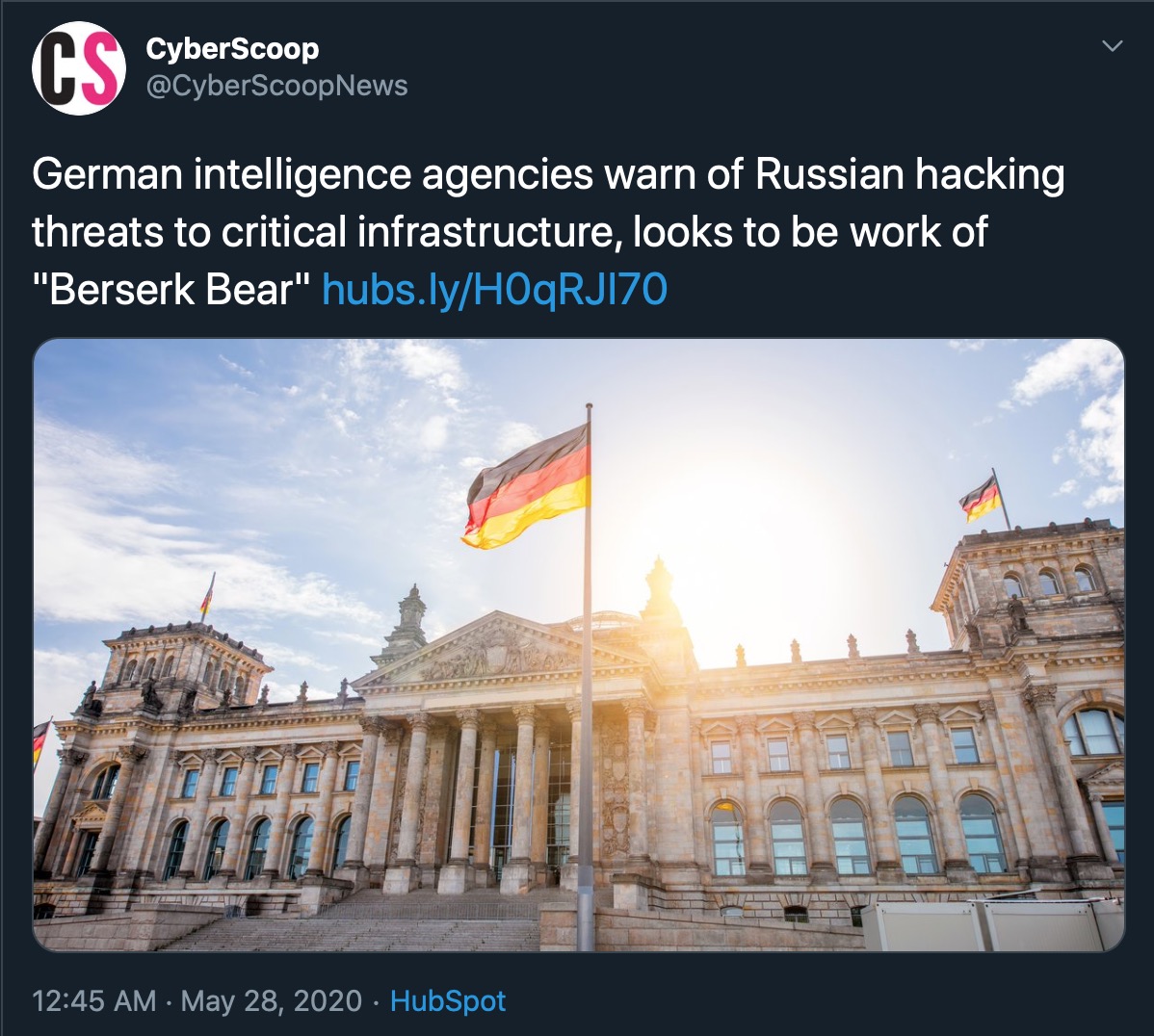Image resolution: width=1154 pixels, height=1036 pixels.
Task: Open the CyberScoop display name
Action: [x=232, y=48]
